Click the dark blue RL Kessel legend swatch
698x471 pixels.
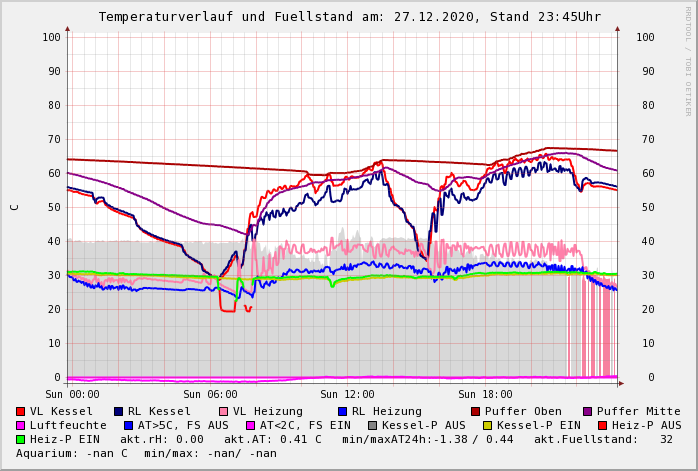[x=118, y=411]
